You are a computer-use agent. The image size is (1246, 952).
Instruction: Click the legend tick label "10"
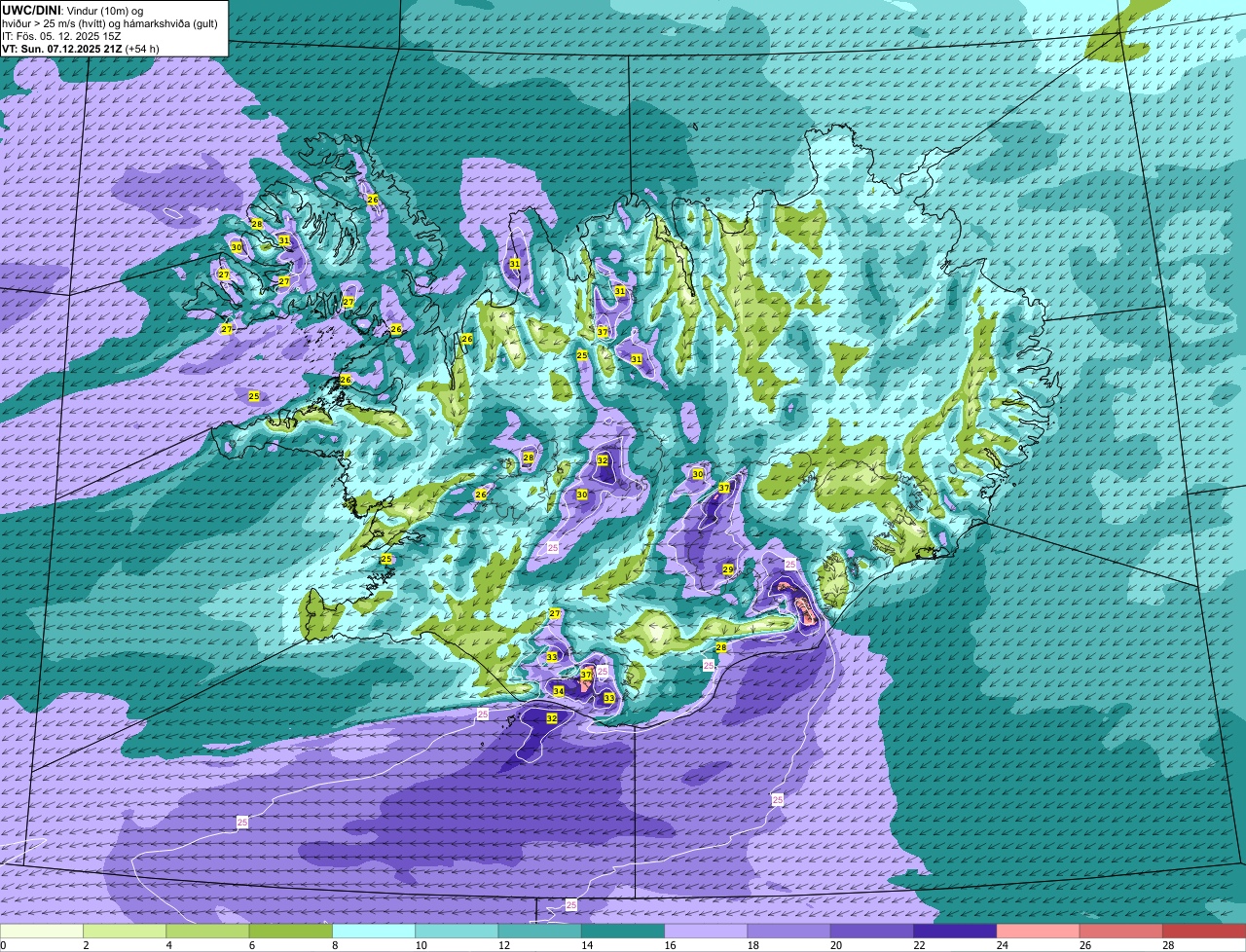coord(421,945)
